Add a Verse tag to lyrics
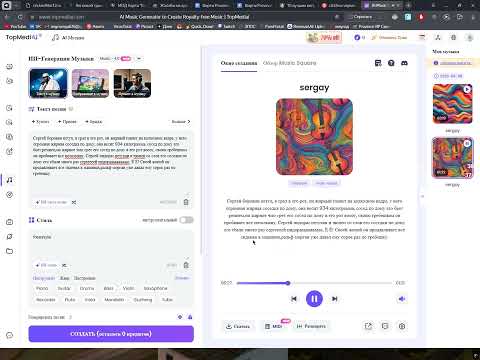This screenshot has height=360, width=480. [41, 122]
